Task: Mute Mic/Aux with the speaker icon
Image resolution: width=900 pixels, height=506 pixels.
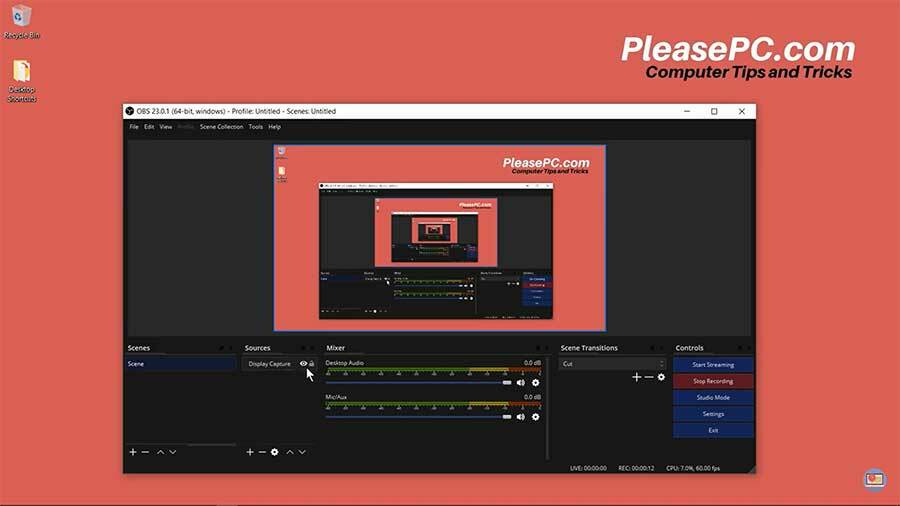Action: (x=521, y=417)
